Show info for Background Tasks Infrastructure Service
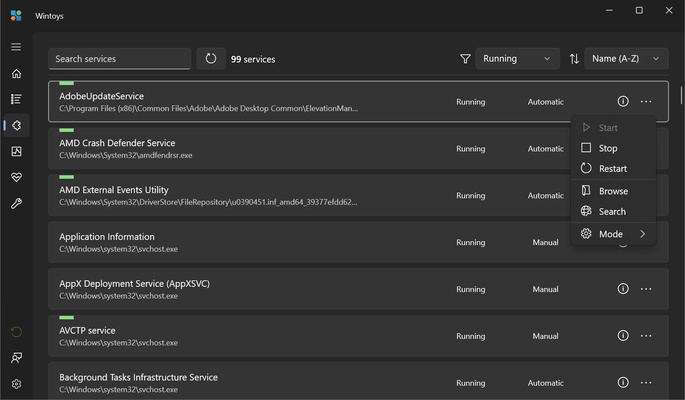 [x=623, y=383]
